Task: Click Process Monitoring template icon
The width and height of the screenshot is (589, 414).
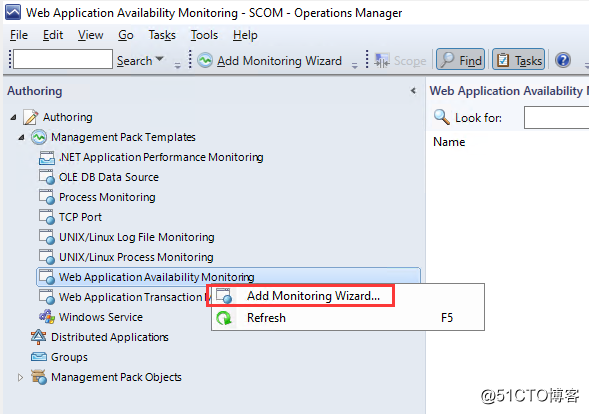Action: point(47,197)
